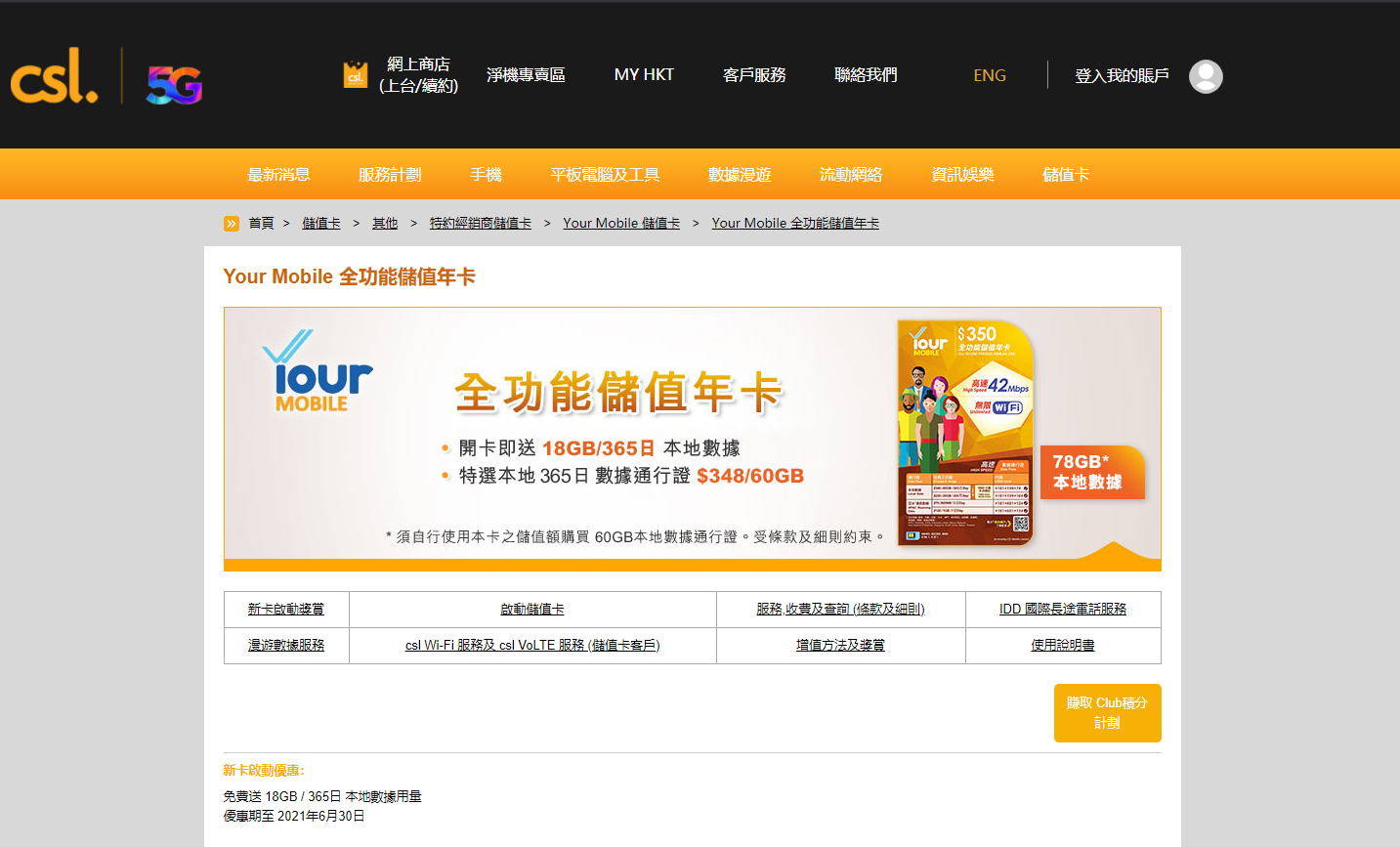Click the csl. logo
The width and height of the screenshot is (1400, 847).
point(55,76)
